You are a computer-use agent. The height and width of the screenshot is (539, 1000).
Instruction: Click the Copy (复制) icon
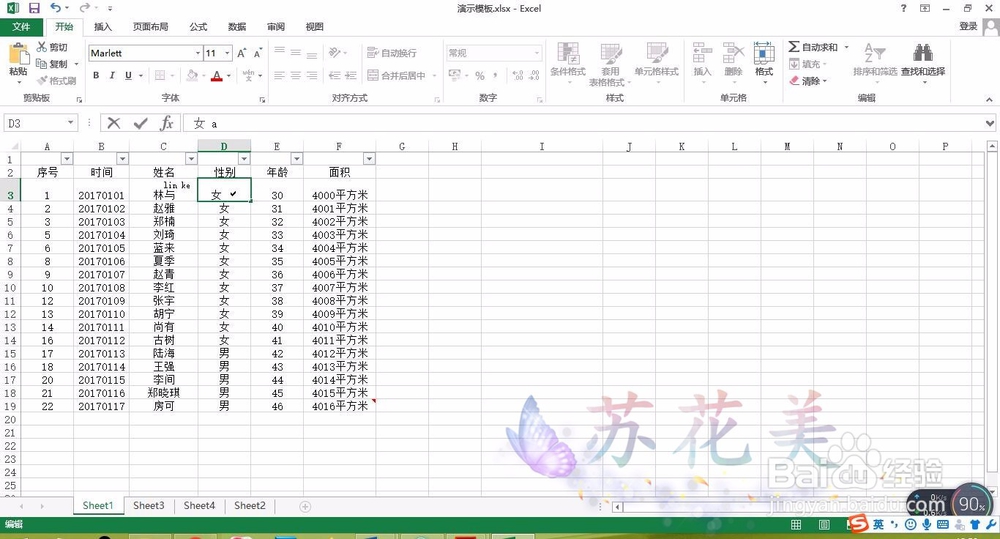point(41,64)
